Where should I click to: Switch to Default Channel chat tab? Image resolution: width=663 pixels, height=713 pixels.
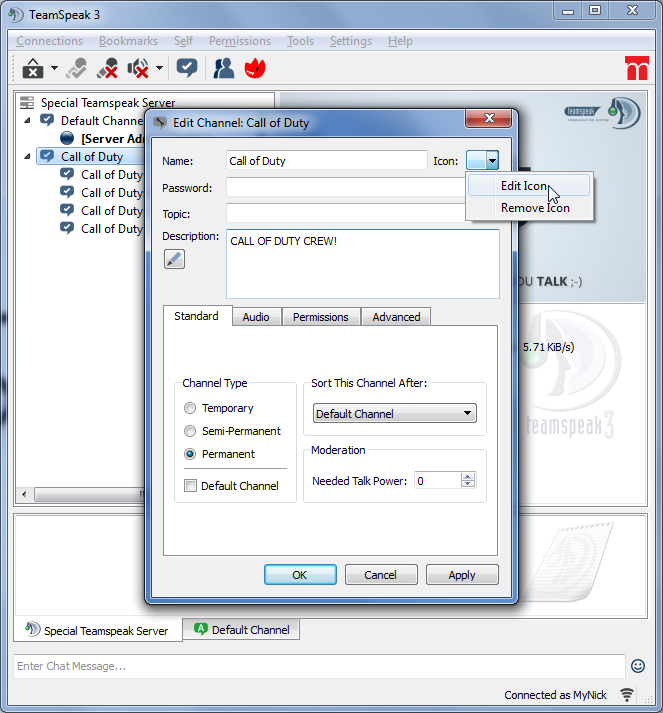pos(241,630)
